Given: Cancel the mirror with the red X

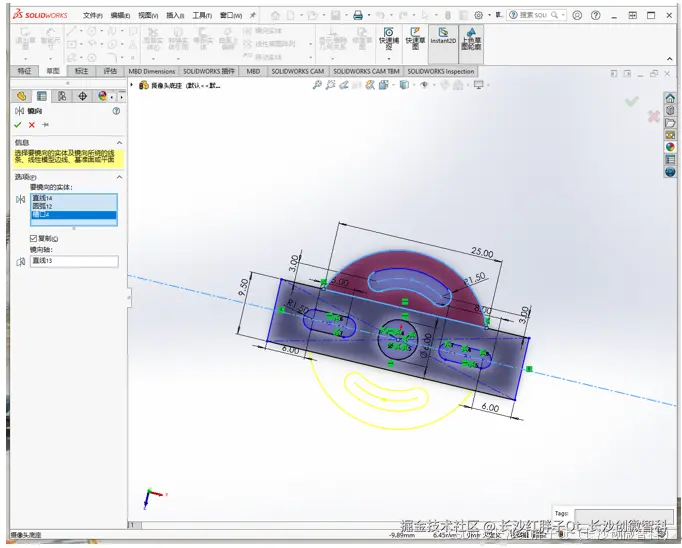Looking at the screenshot, I should pos(32,125).
